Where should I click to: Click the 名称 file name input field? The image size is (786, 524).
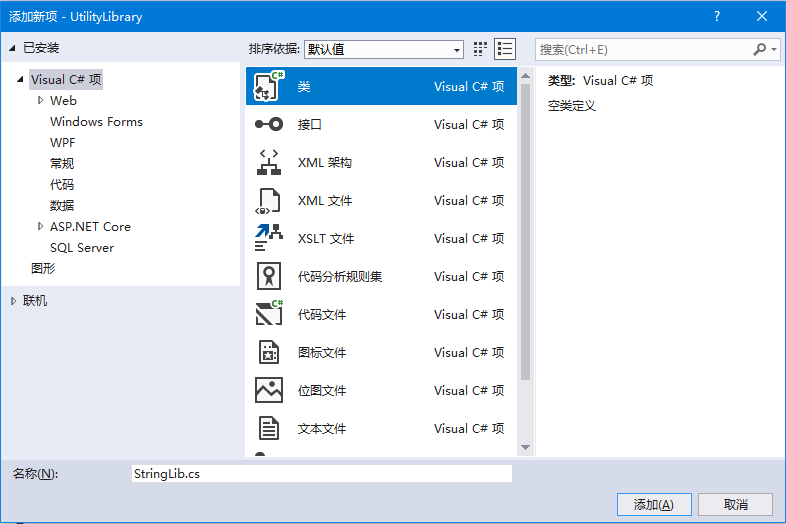point(320,474)
